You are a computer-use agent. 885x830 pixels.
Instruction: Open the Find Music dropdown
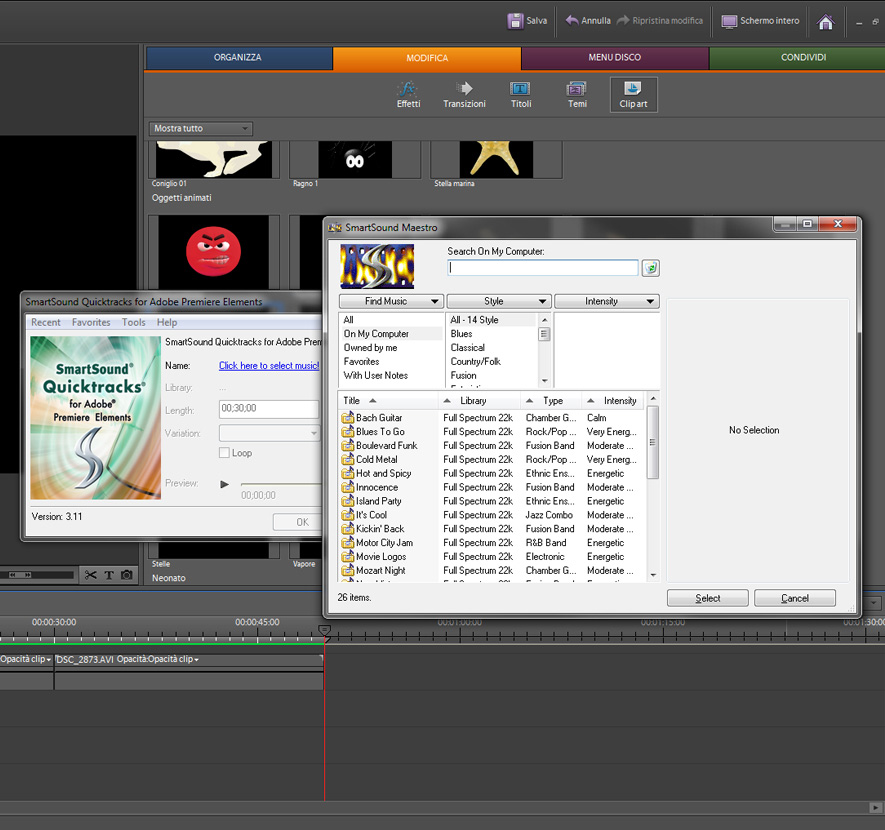click(391, 301)
